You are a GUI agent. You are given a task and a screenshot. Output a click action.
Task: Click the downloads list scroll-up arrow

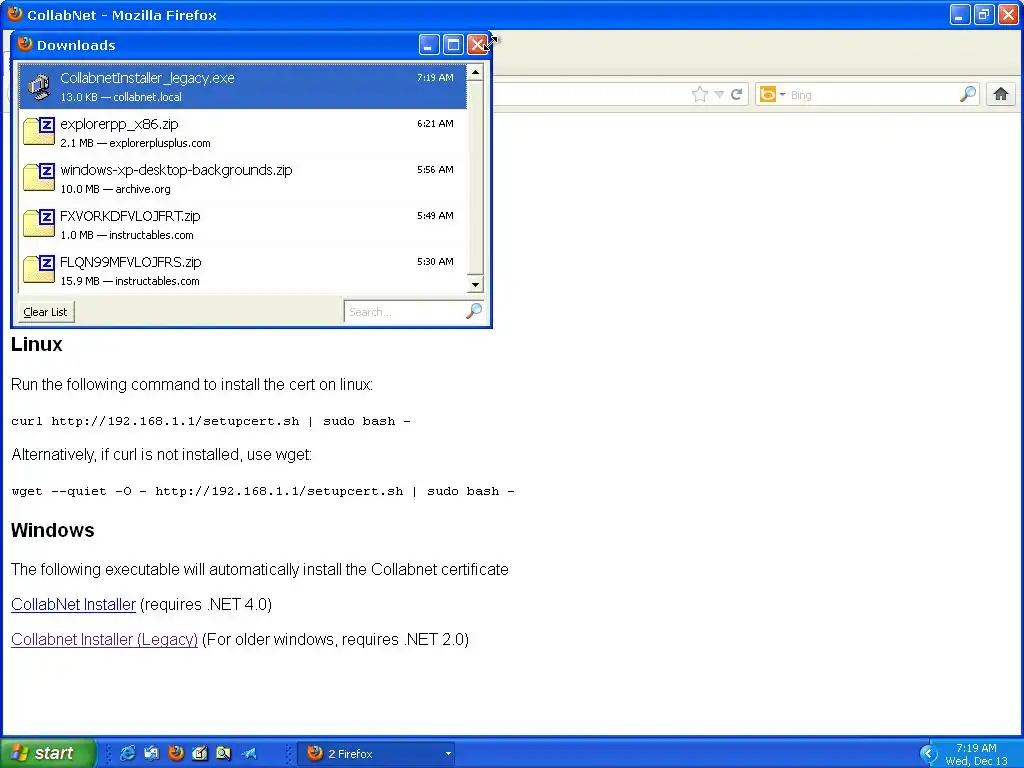tap(475, 72)
